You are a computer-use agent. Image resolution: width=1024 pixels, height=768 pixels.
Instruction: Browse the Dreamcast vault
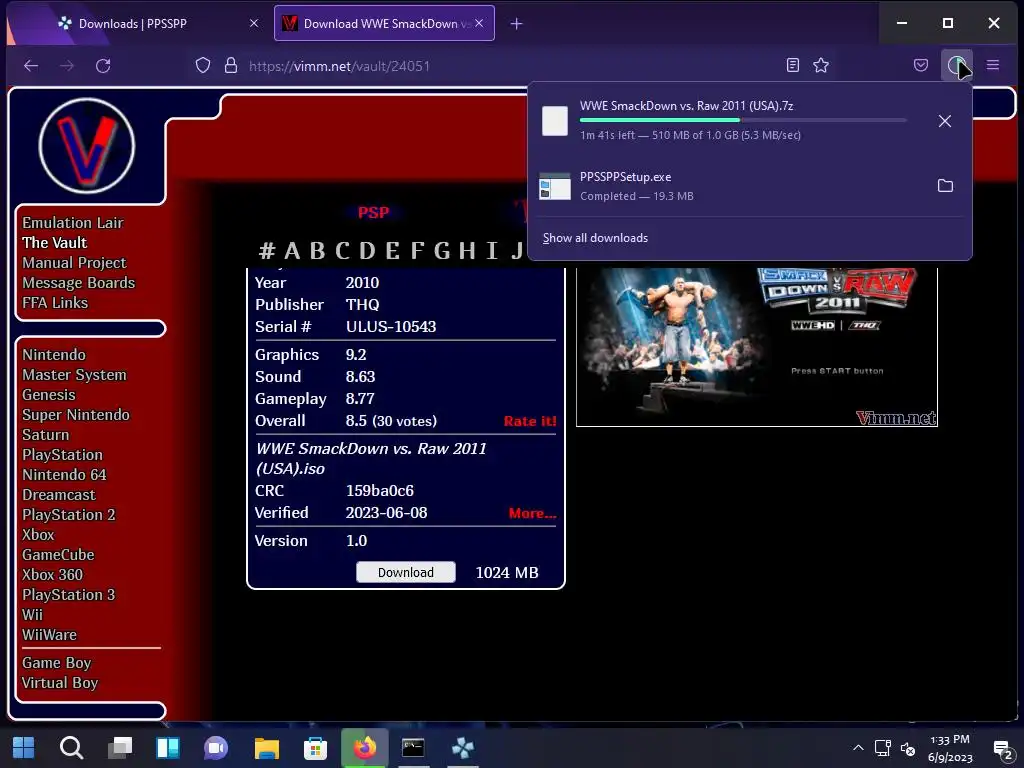[59, 494]
